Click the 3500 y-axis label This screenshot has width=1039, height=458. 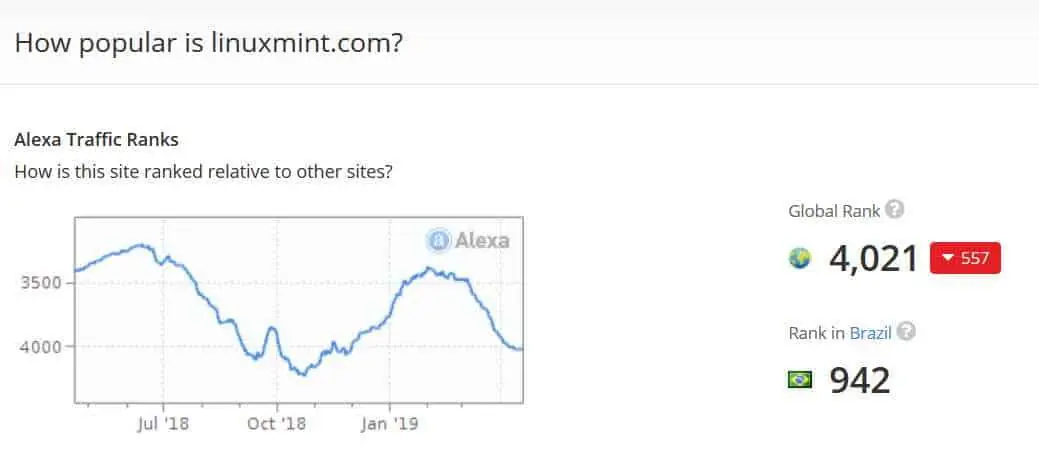click(x=42, y=283)
